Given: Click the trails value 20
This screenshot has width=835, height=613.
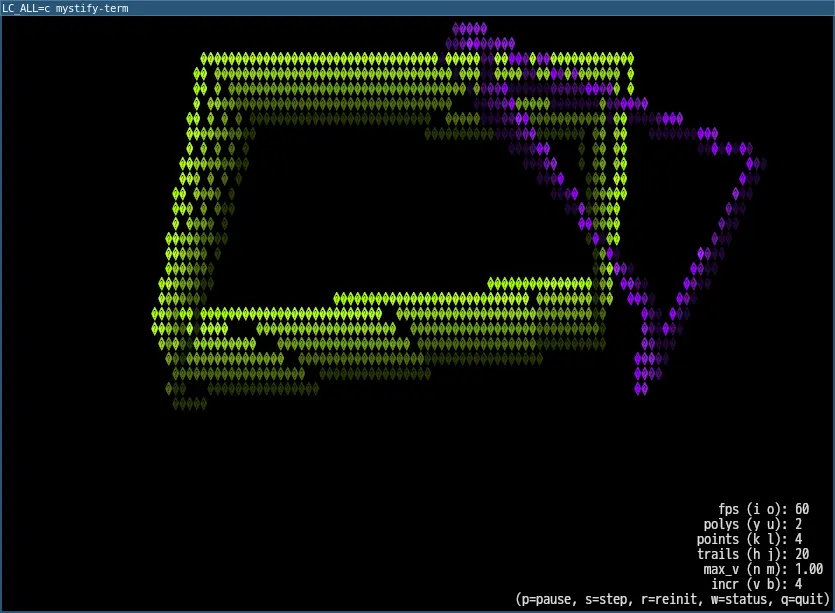Looking at the screenshot, I should 802,554.
